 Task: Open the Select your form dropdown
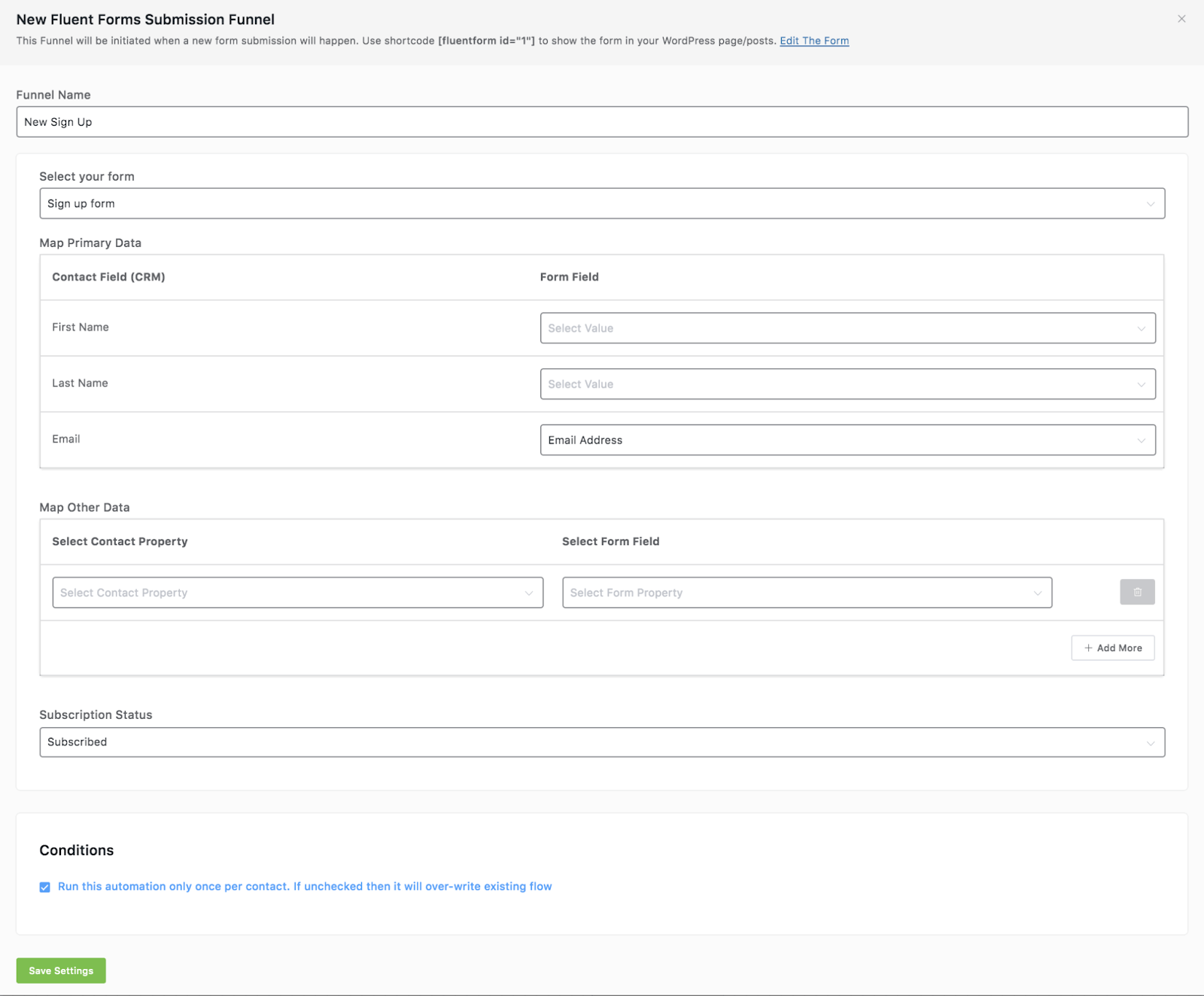point(602,203)
